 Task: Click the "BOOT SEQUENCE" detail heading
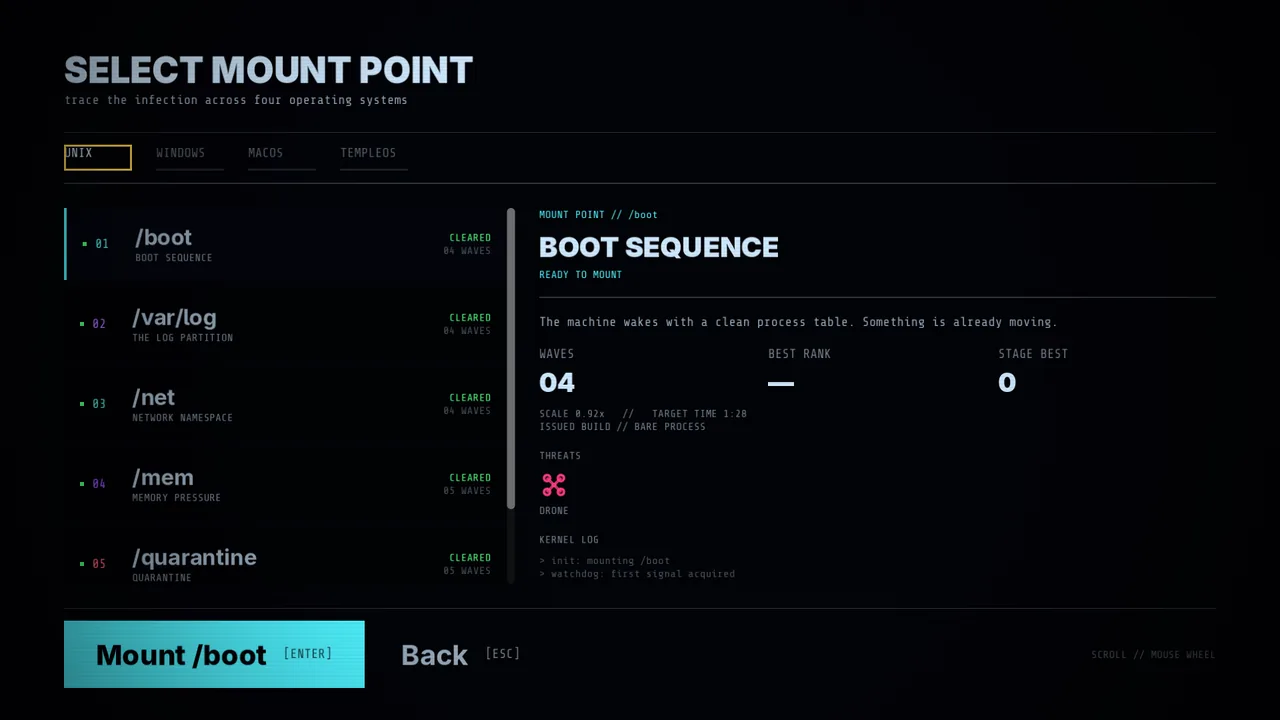click(659, 247)
